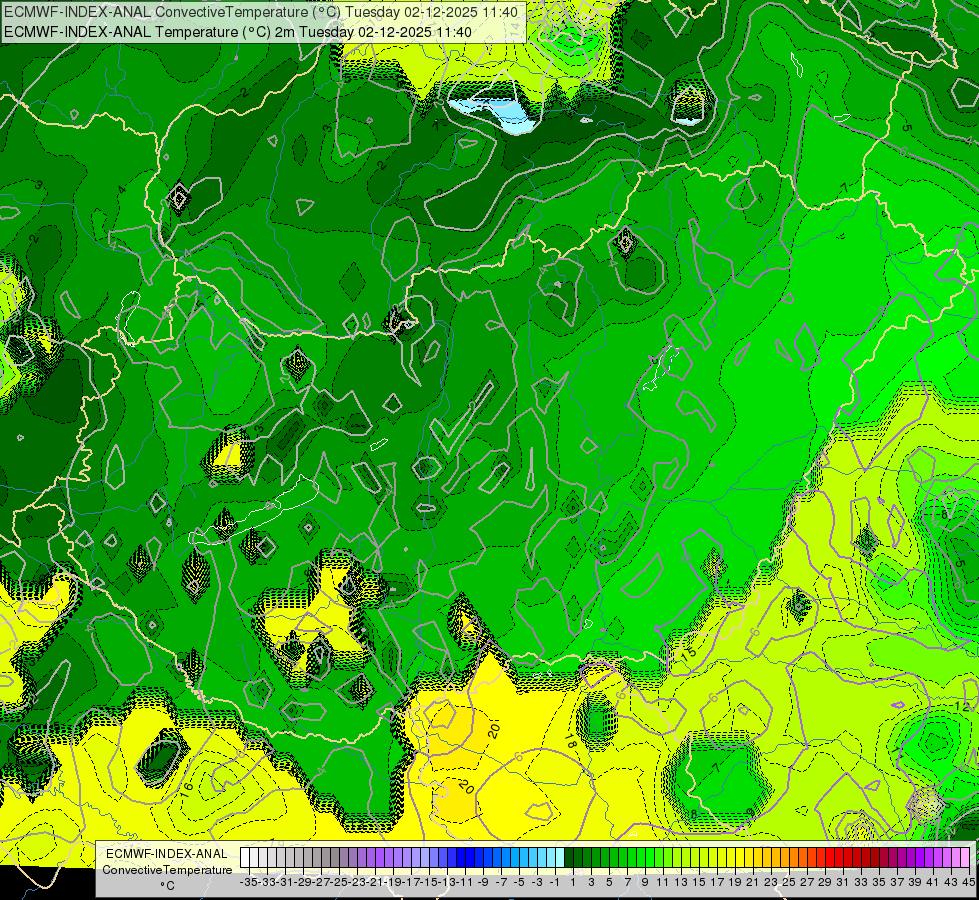
Task: Click the 18 contour label on the map
Action: [x=571, y=741]
